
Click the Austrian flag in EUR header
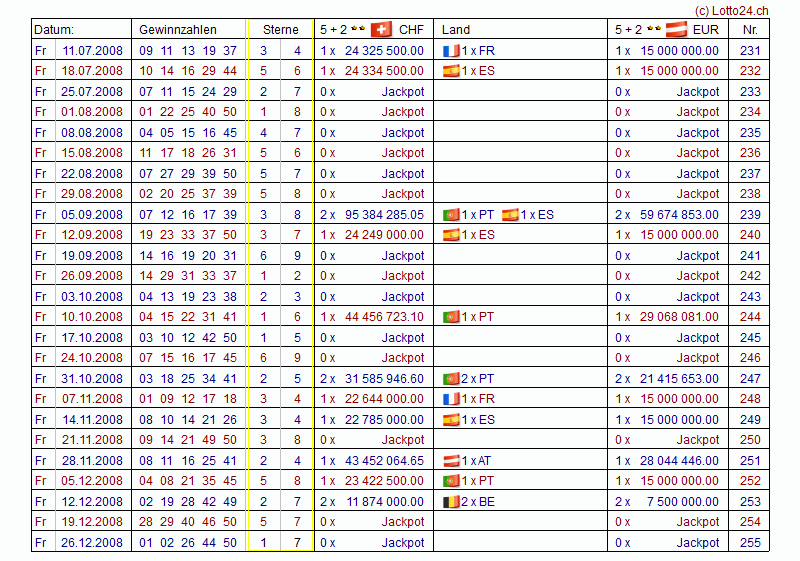pos(677,29)
